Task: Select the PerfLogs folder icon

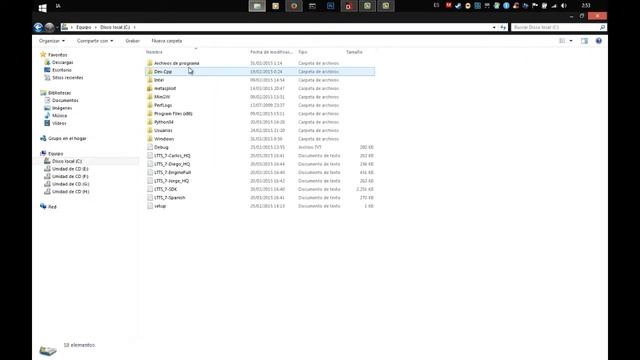Action: 150,105
